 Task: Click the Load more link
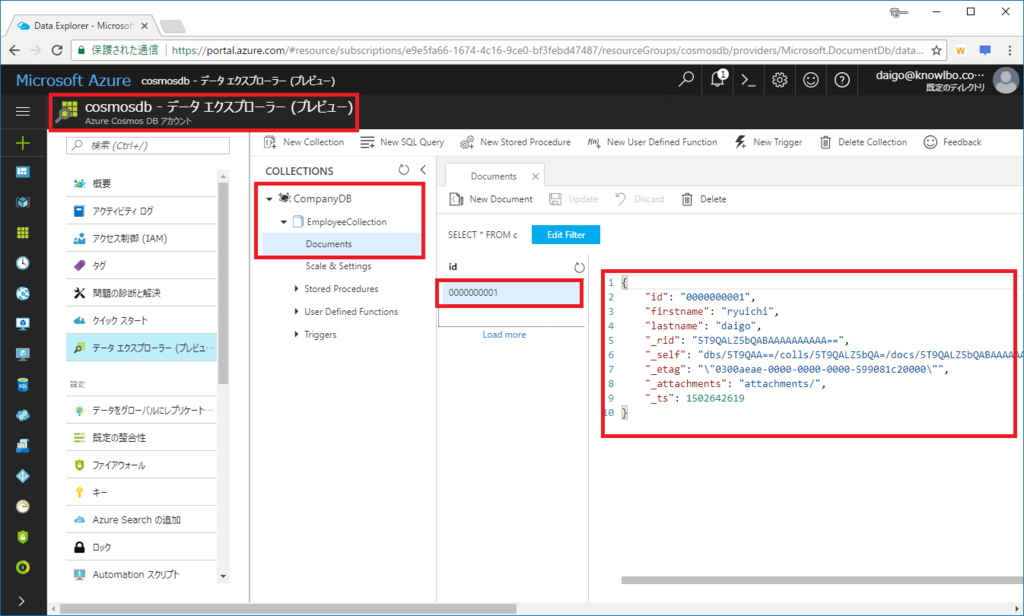pyautogui.click(x=504, y=334)
